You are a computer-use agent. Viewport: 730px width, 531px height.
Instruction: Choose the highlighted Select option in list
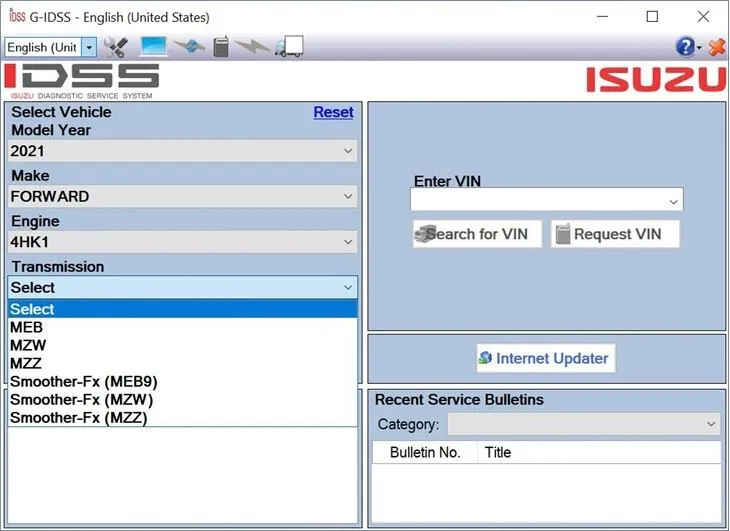coord(183,309)
